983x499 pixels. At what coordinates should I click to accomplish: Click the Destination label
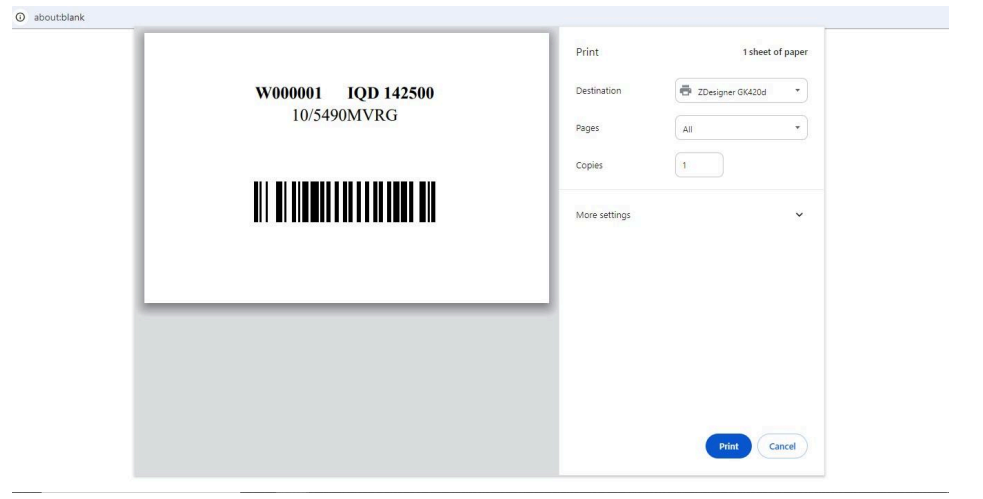(x=598, y=91)
